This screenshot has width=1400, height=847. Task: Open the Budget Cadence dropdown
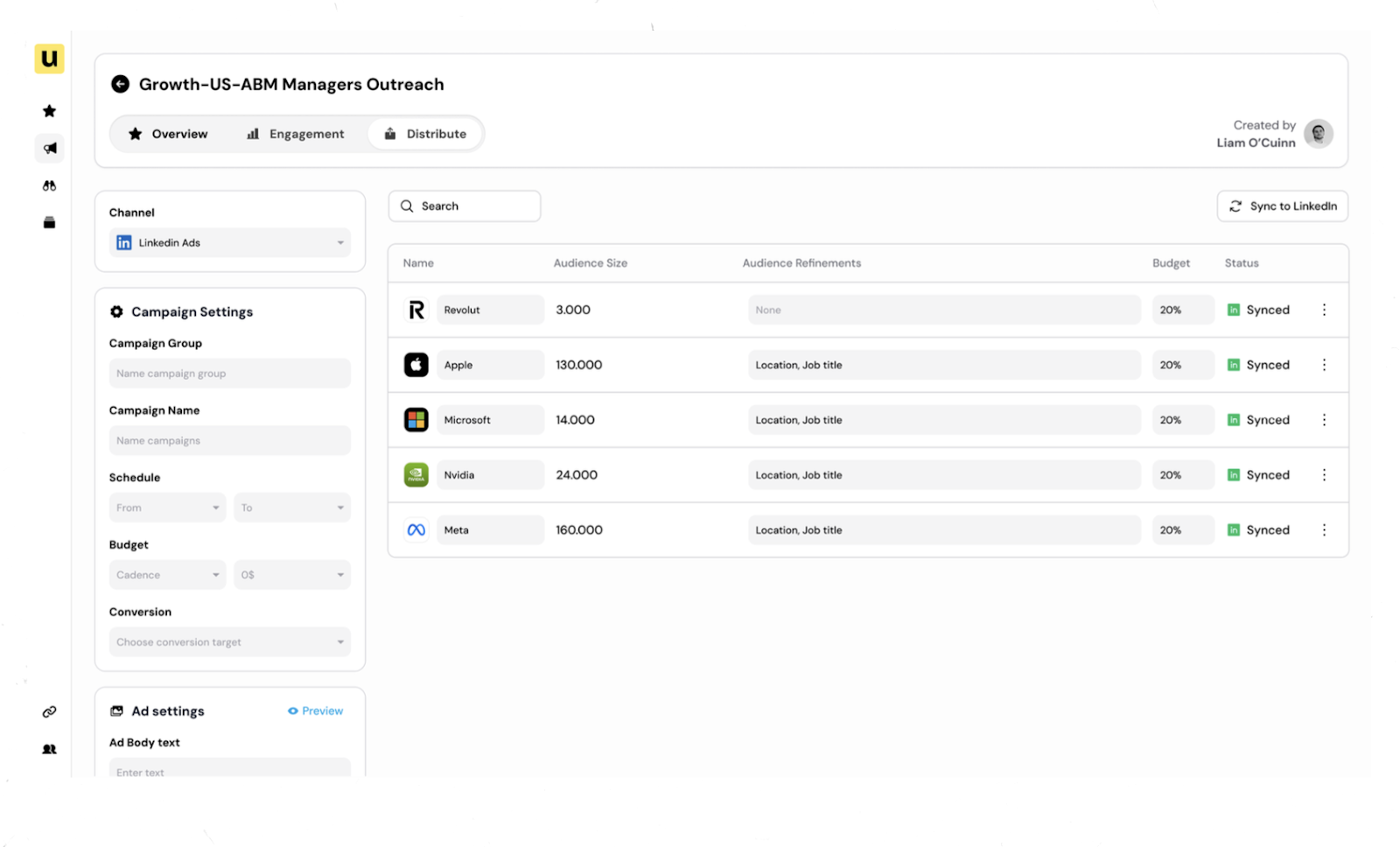point(167,575)
